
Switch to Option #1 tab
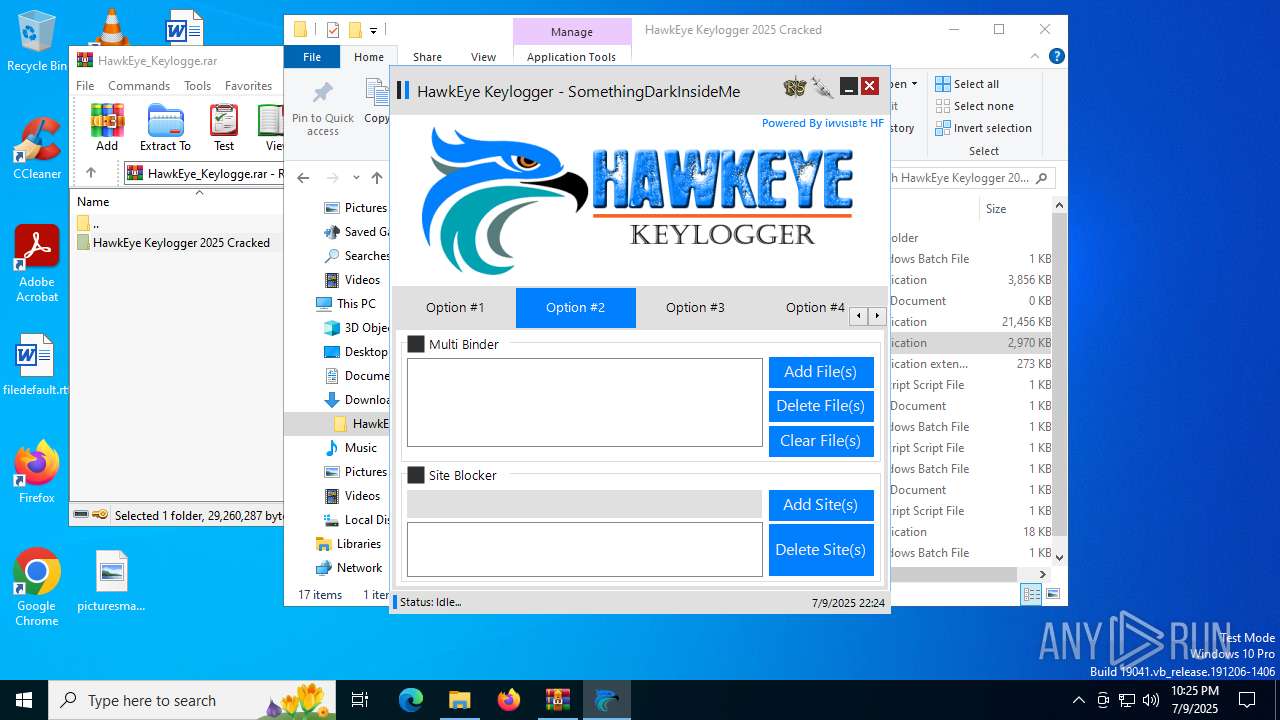[x=455, y=307]
